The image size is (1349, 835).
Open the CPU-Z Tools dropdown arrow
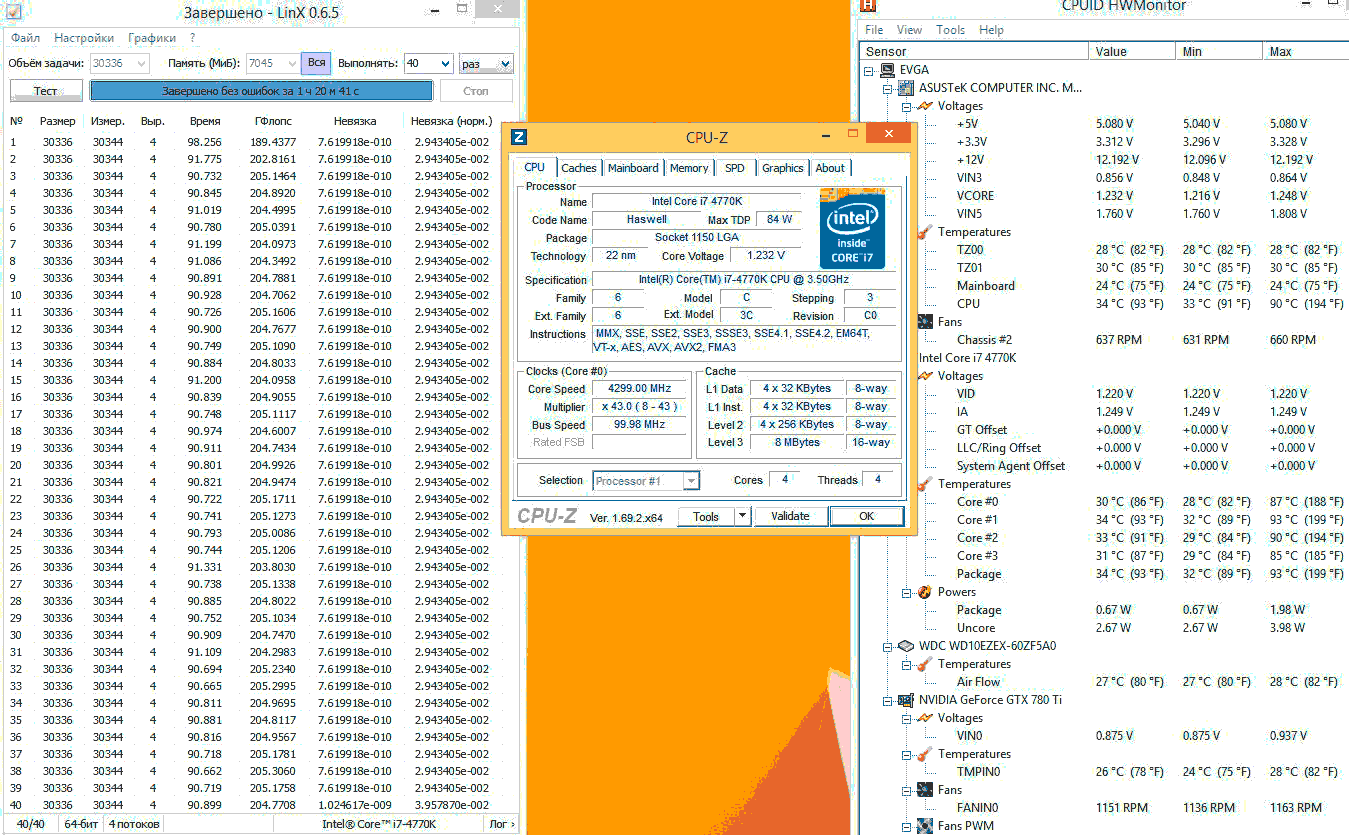[742, 516]
